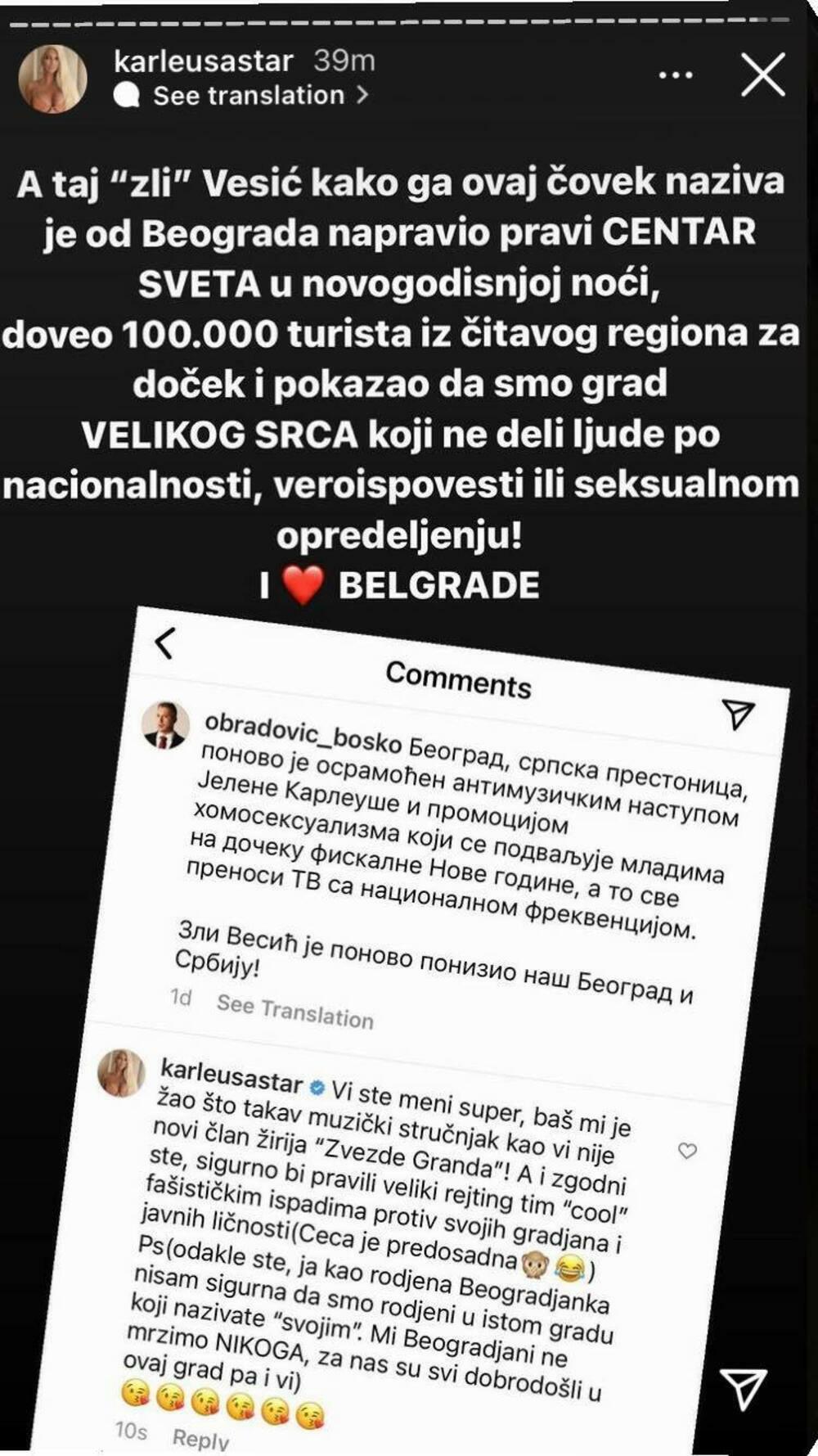This screenshot has height=1456, width=818.
Task: Tap the share icon beside the Comments header
Action: (x=738, y=714)
